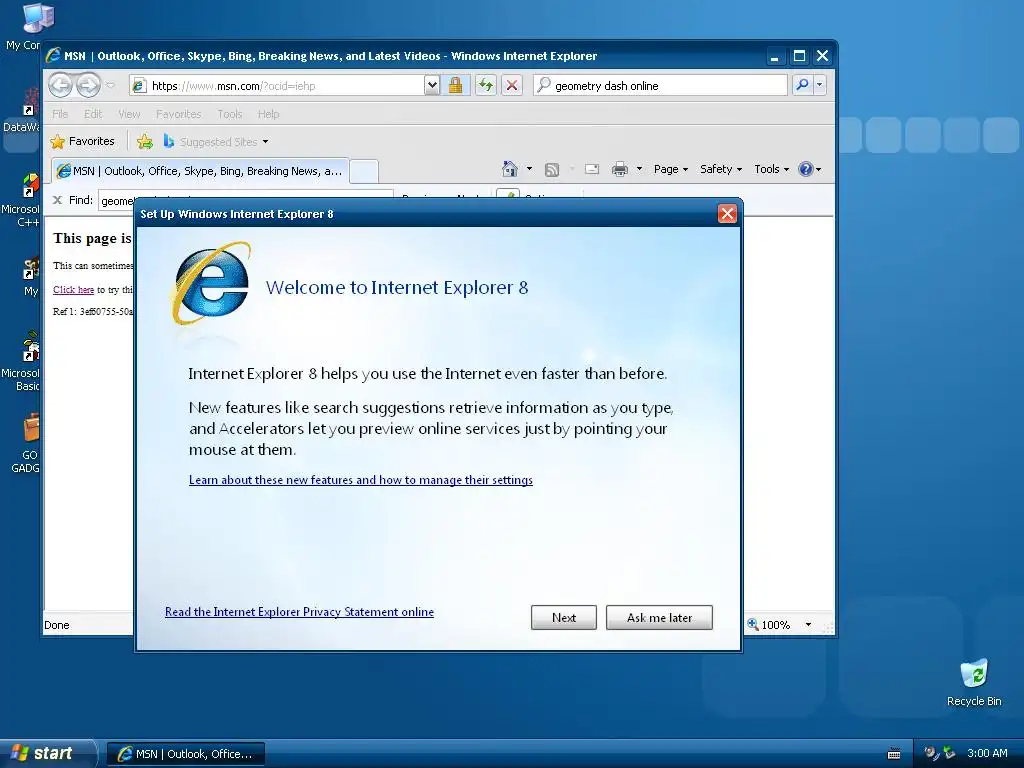Click the Back arrow in Internet Explorer
The width and height of the screenshot is (1024, 768).
(61, 85)
